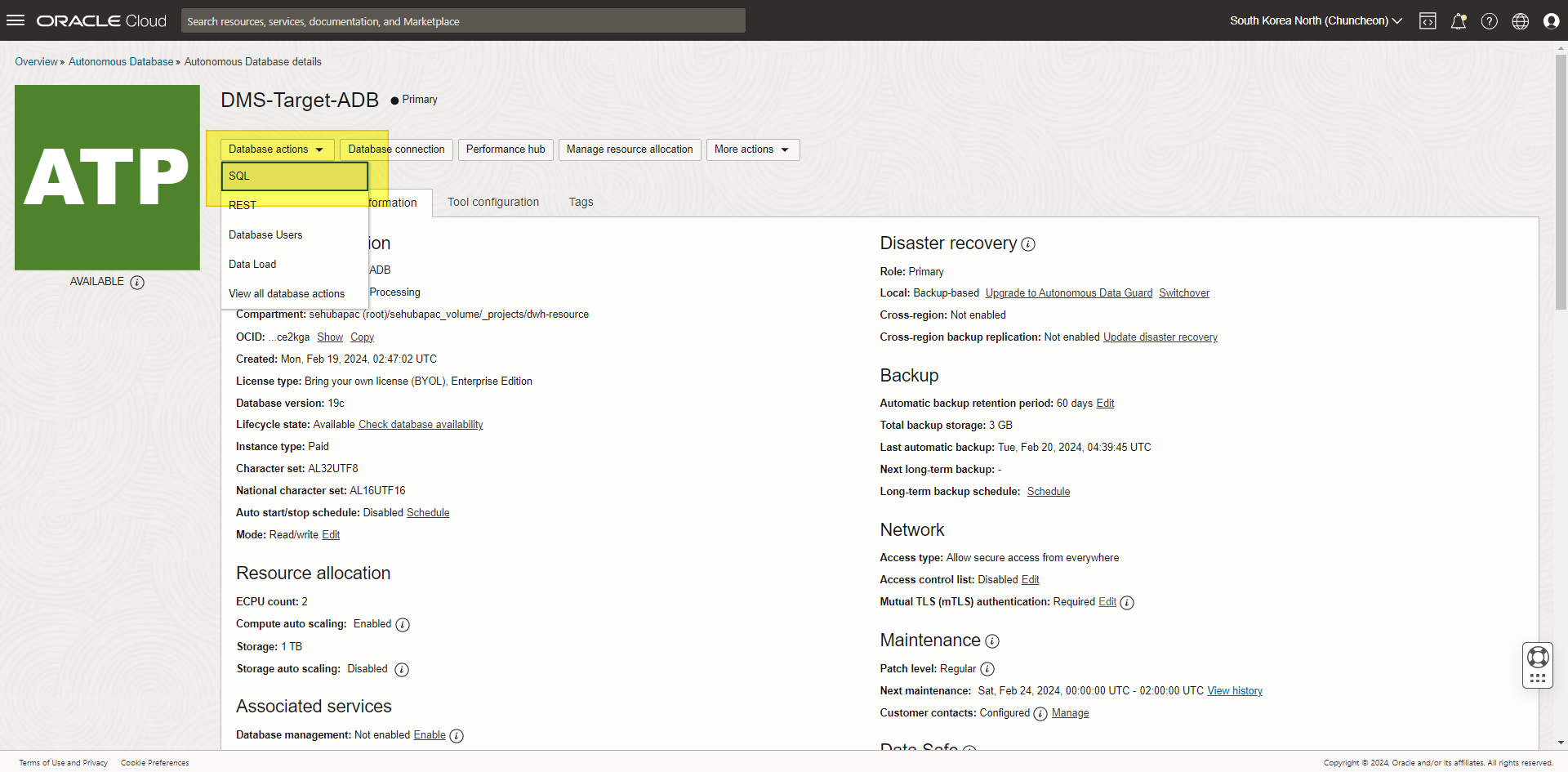Open Cookie Preferences footer link
The height and width of the screenshot is (772, 1568).
[x=155, y=763]
